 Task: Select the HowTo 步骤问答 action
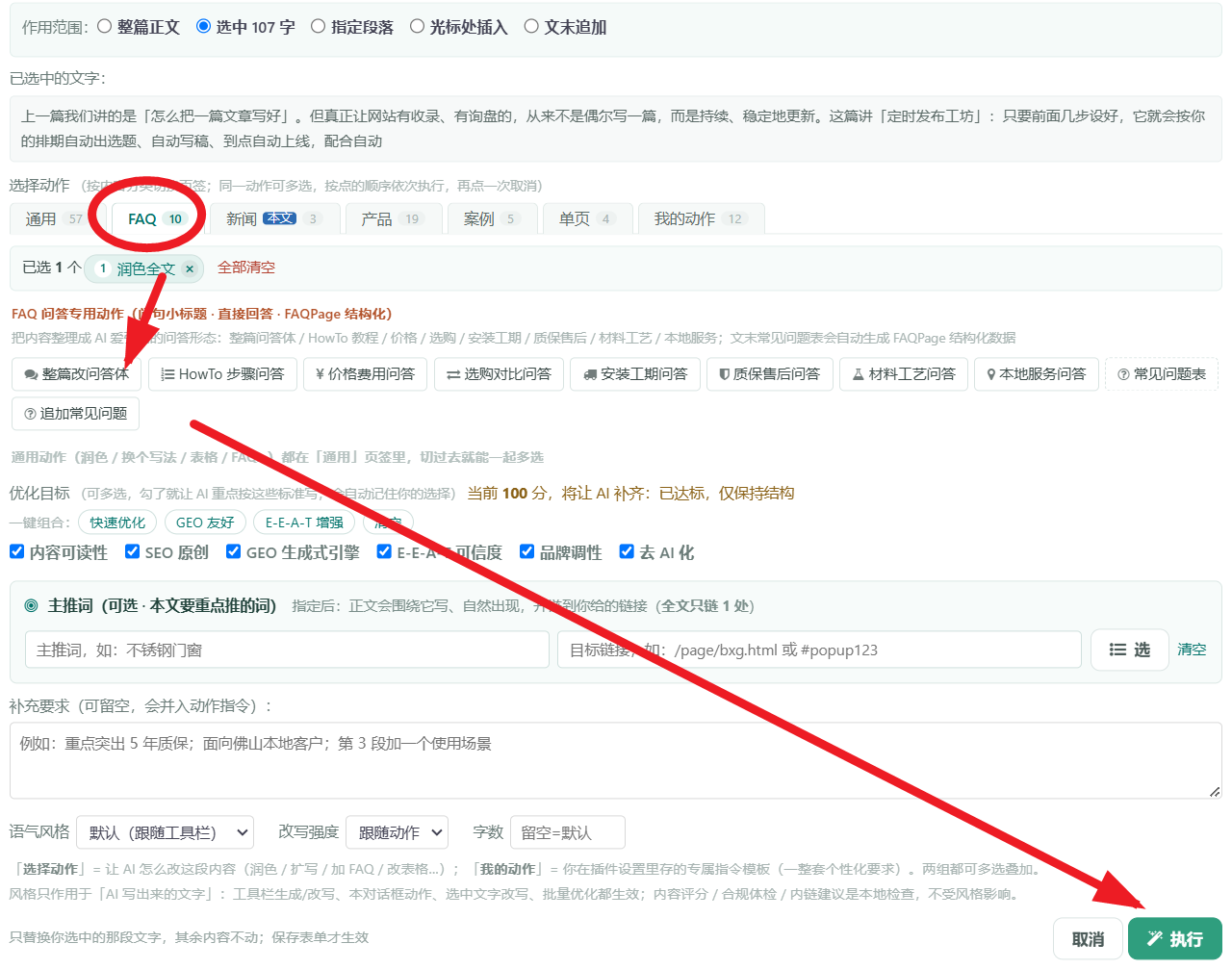click(x=222, y=374)
